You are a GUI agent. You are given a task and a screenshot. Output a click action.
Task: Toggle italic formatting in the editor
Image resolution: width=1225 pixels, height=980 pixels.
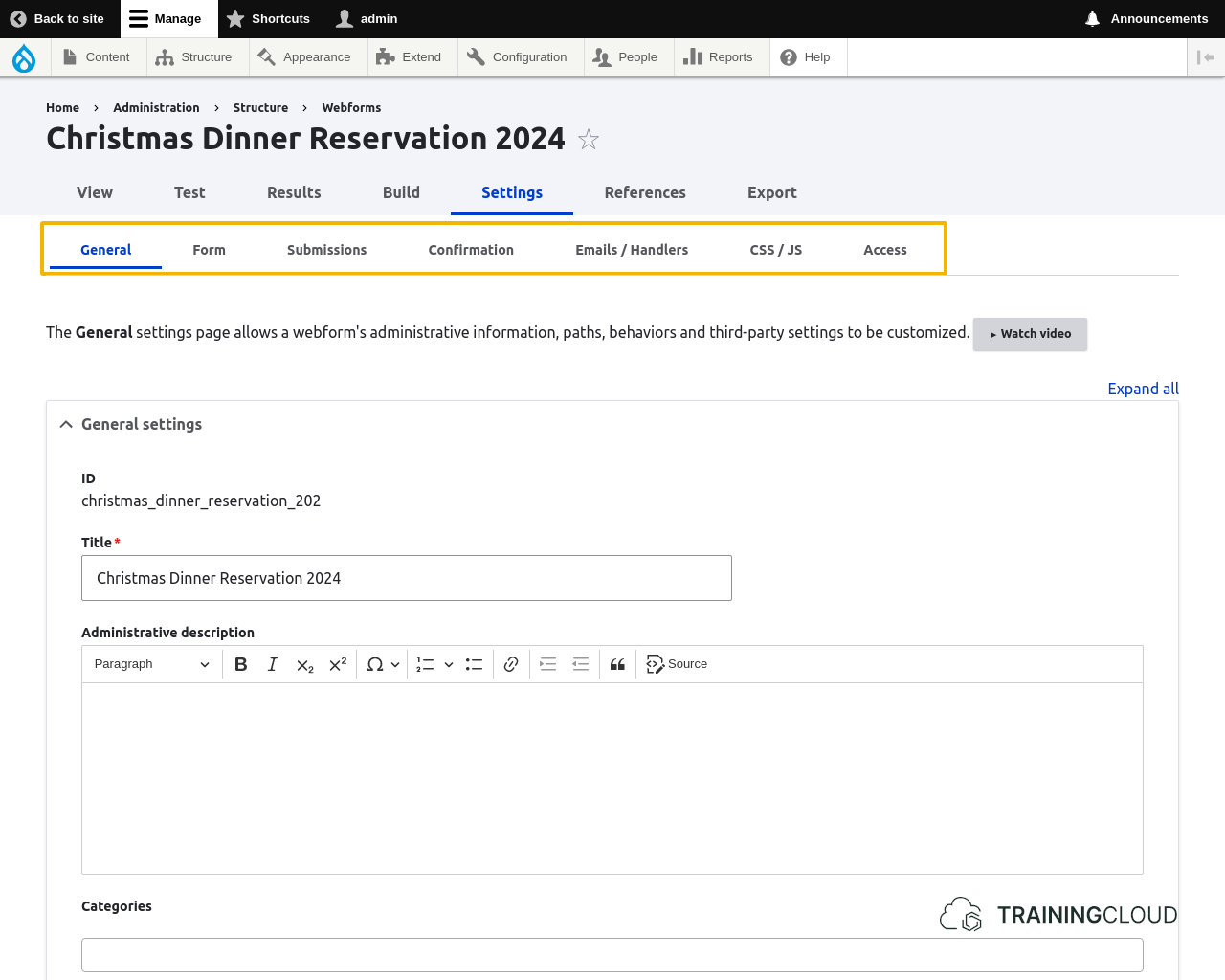click(x=273, y=664)
